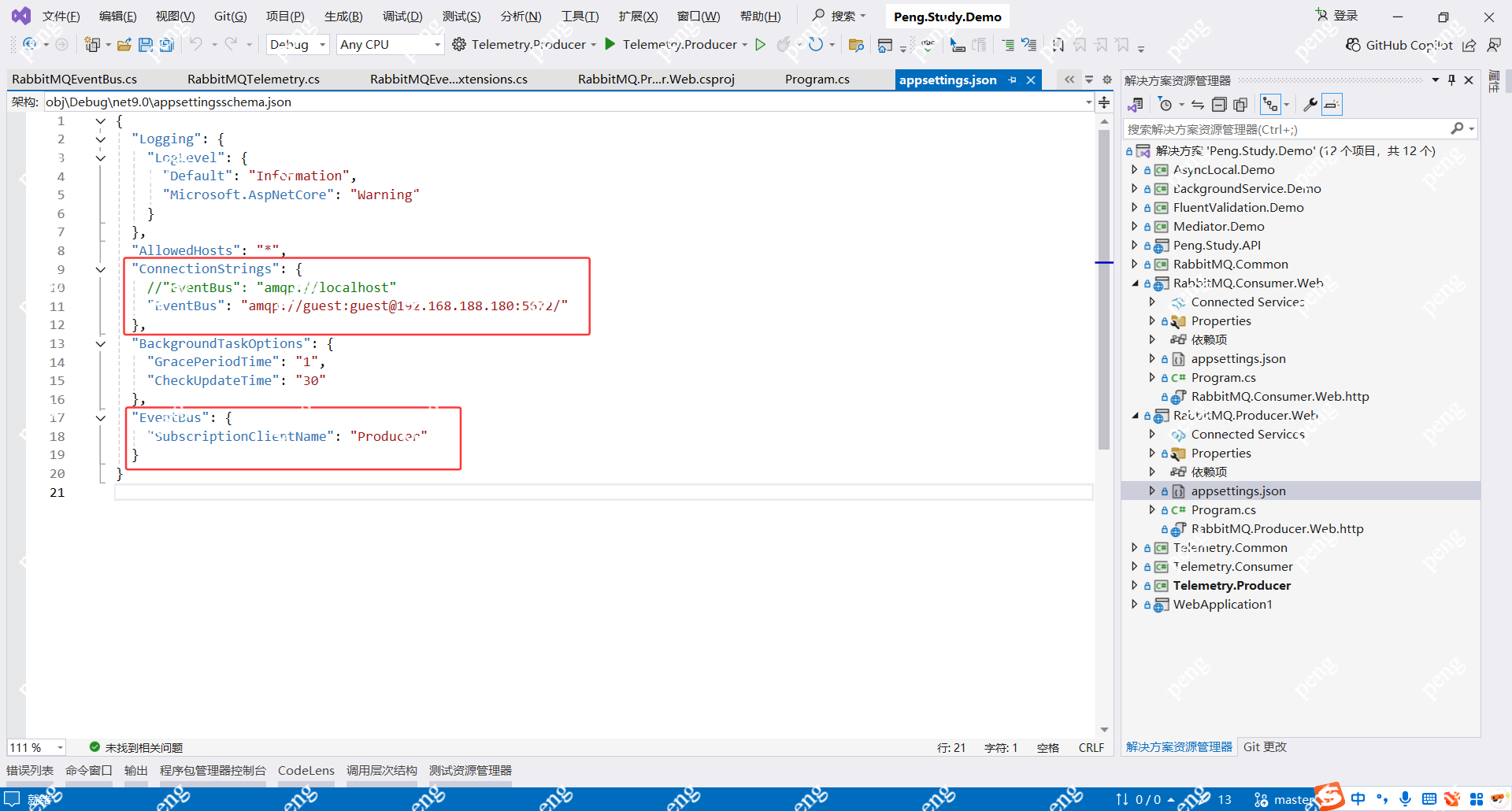Click the Share icon next to GitHub Copilot
Viewport: 1512px width, 811px height.
point(1469,45)
